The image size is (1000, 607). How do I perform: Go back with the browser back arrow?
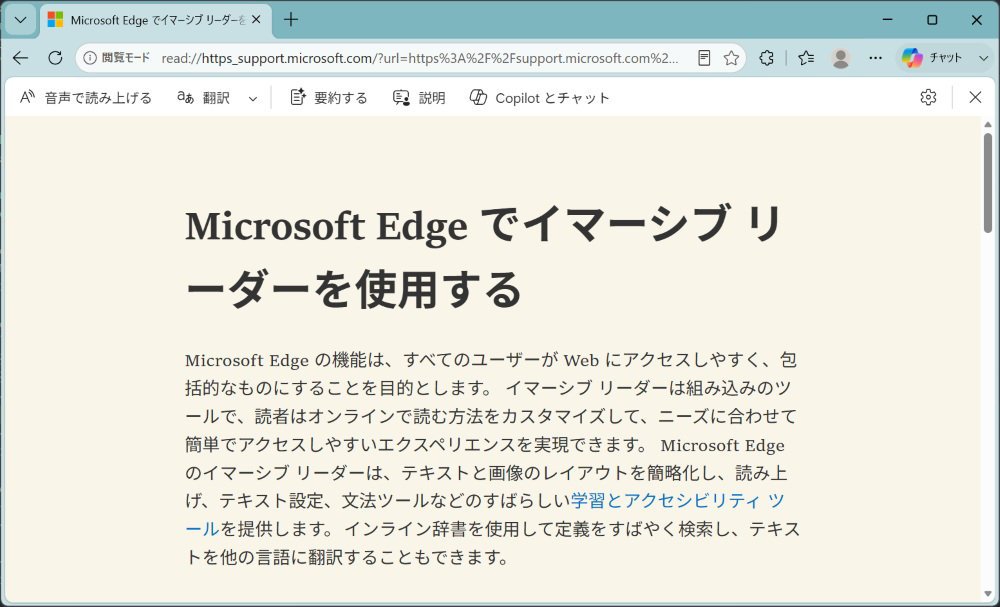click(x=20, y=58)
